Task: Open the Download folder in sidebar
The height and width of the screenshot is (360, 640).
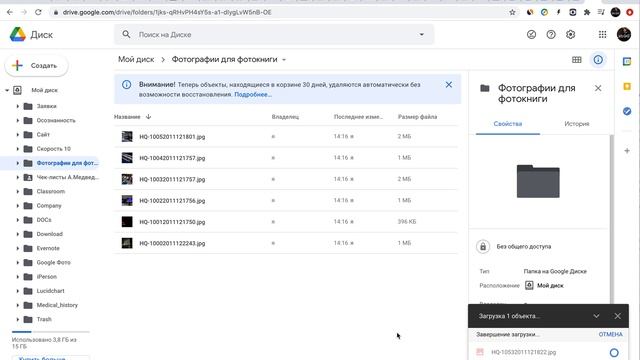Action: click(x=49, y=234)
